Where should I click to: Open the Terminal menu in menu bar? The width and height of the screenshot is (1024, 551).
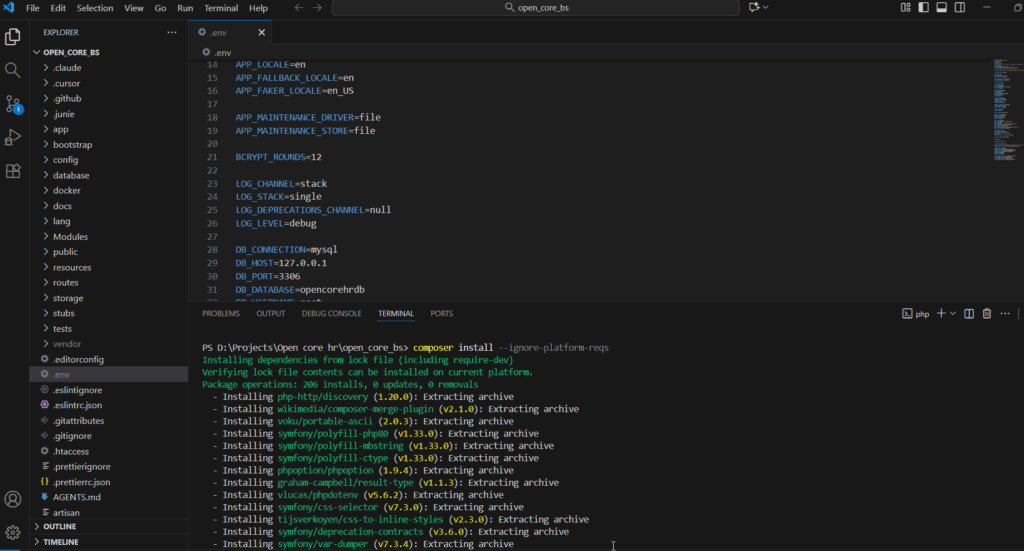coord(221,8)
